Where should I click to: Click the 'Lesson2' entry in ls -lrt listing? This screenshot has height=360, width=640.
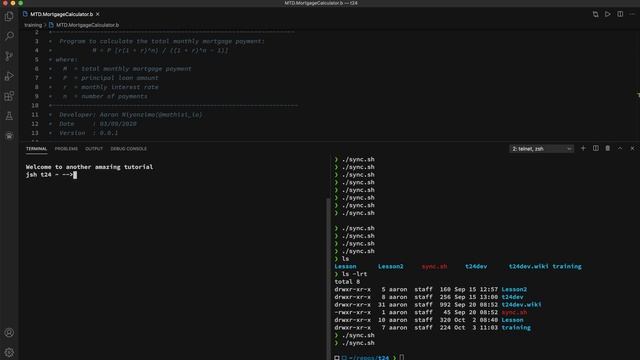click(x=514, y=289)
